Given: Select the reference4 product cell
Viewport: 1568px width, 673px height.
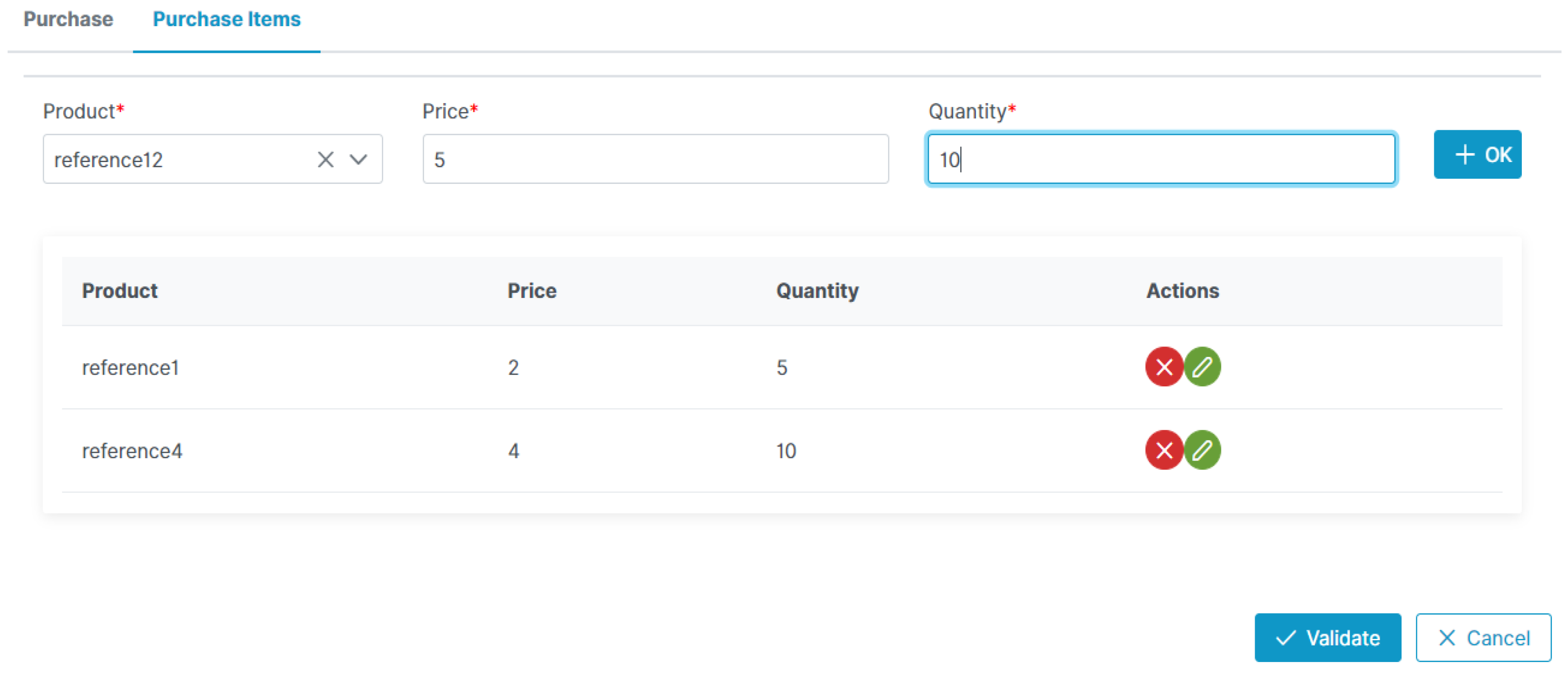Looking at the screenshot, I should 132,451.
